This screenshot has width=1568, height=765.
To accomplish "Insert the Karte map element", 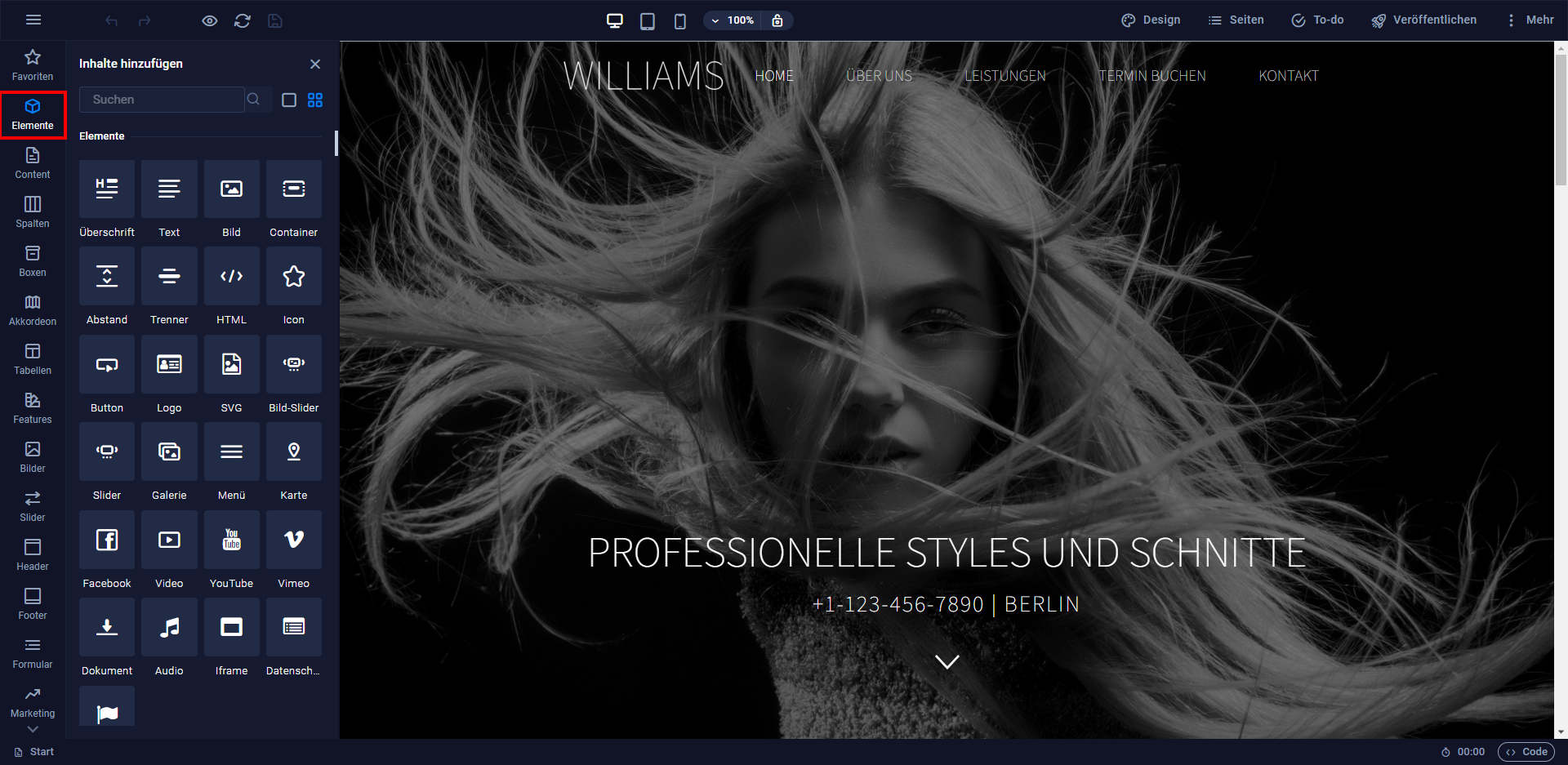I will 294,463.
